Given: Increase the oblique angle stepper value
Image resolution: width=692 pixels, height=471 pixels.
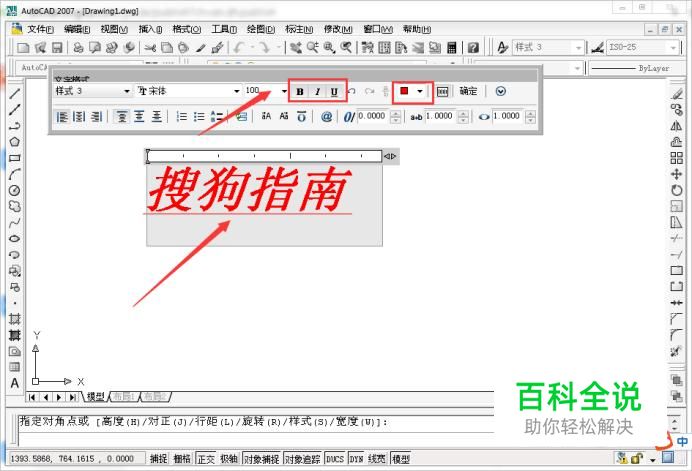Looking at the screenshot, I should pos(396,113).
